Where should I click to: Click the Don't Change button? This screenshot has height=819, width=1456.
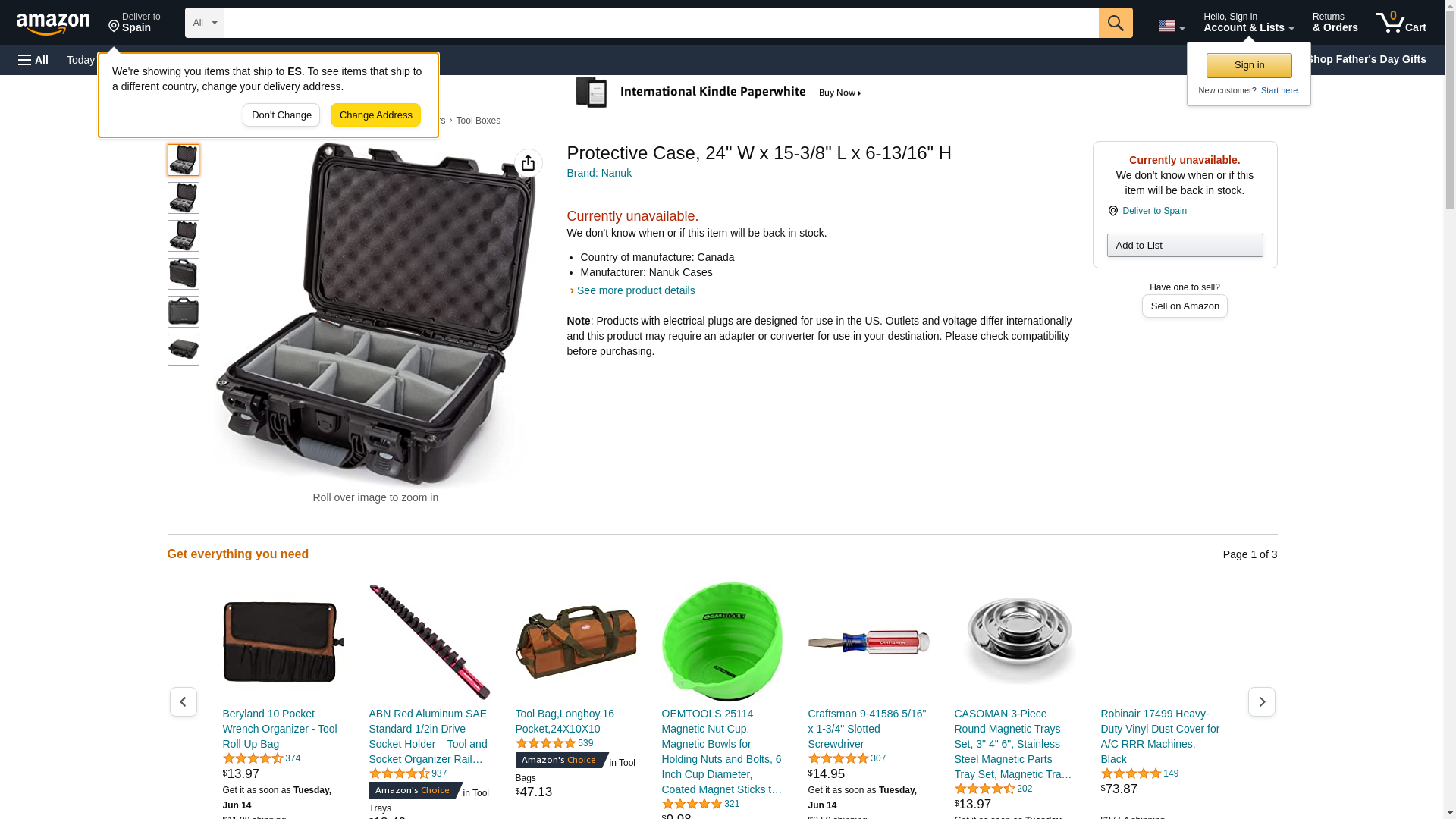(281, 115)
